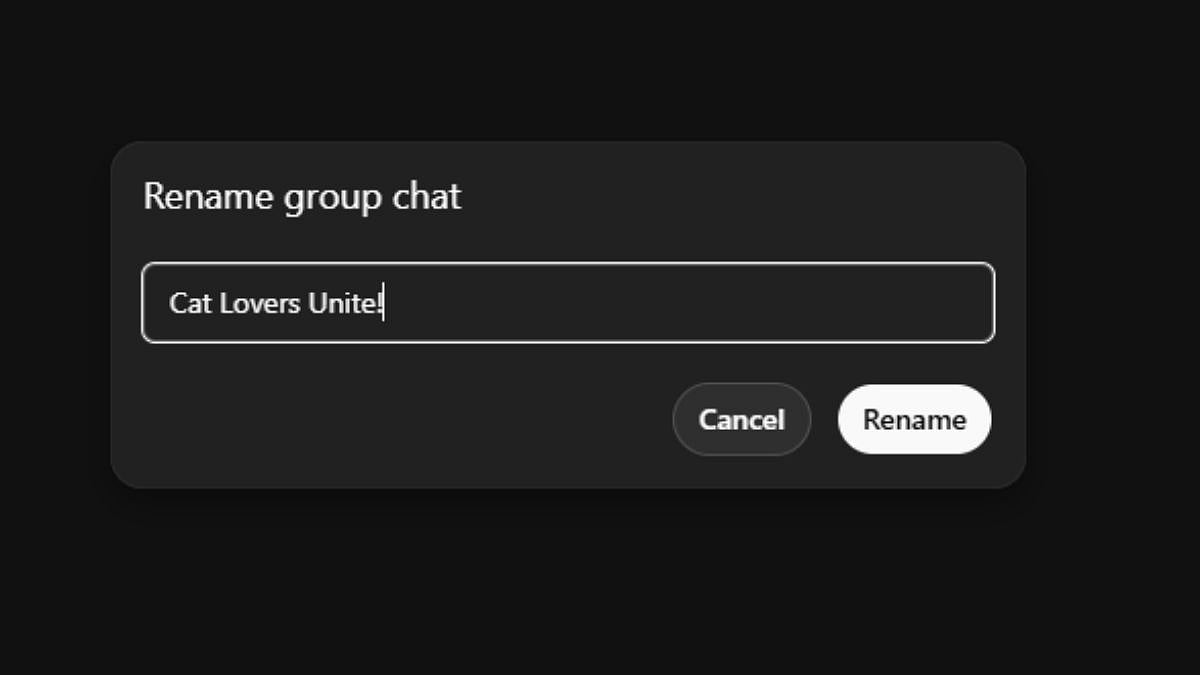
Task: Click the dialog's empty top-right area
Action: pos(850,196)
